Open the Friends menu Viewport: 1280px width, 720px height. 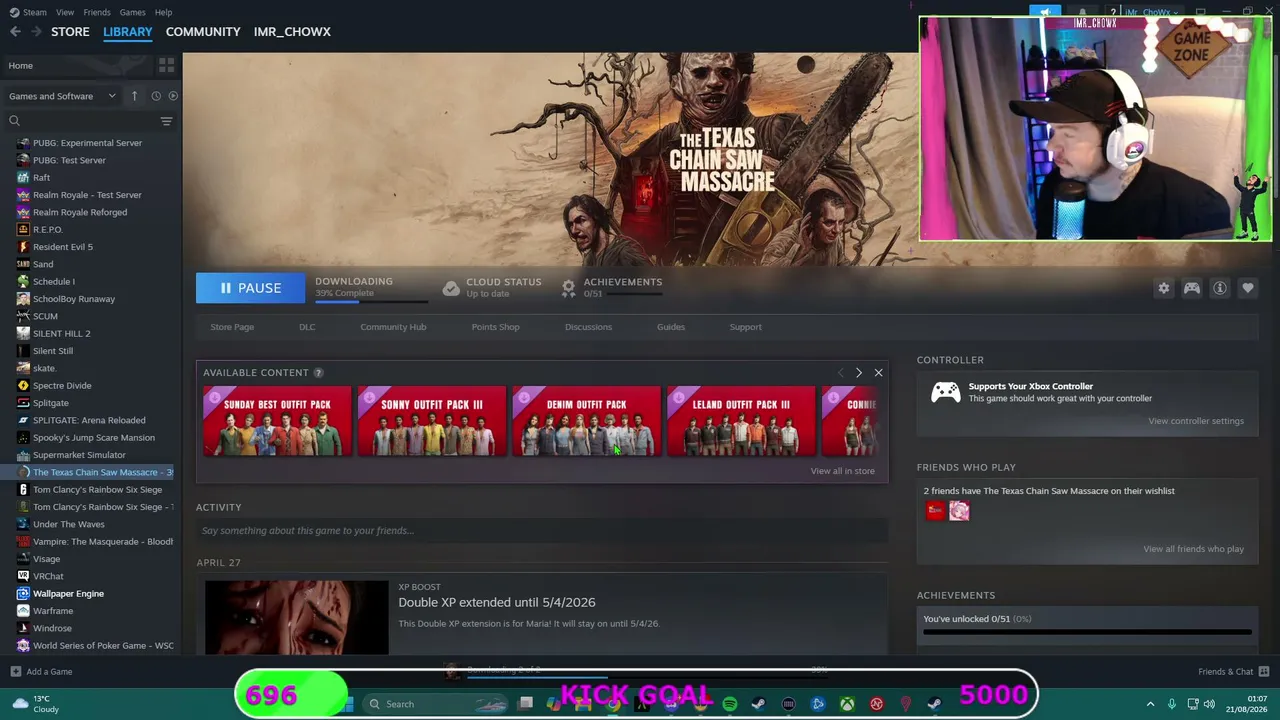click(x=97, y=12)
